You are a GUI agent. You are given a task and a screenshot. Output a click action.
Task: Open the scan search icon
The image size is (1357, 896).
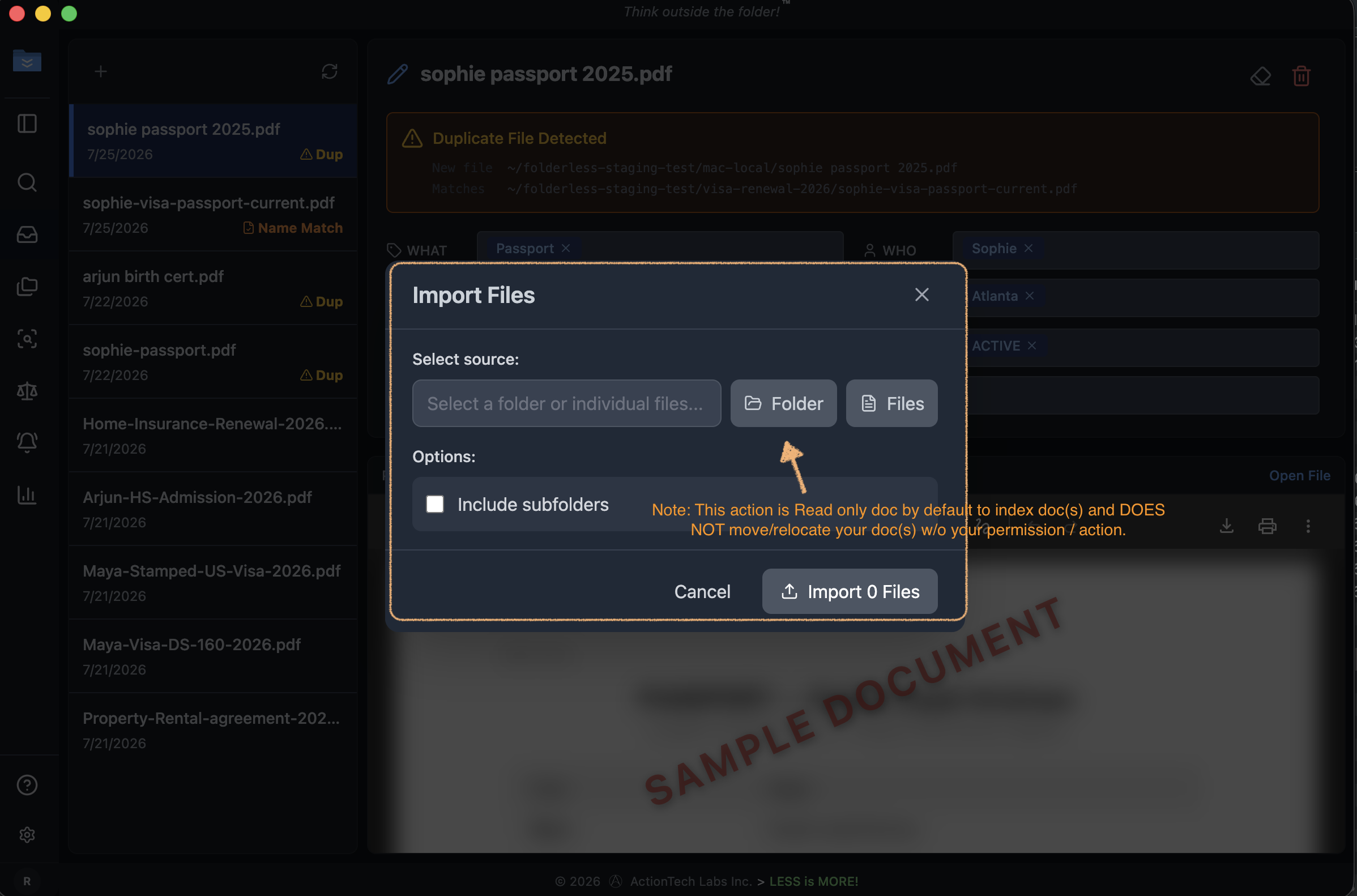[x=27, y=338]
